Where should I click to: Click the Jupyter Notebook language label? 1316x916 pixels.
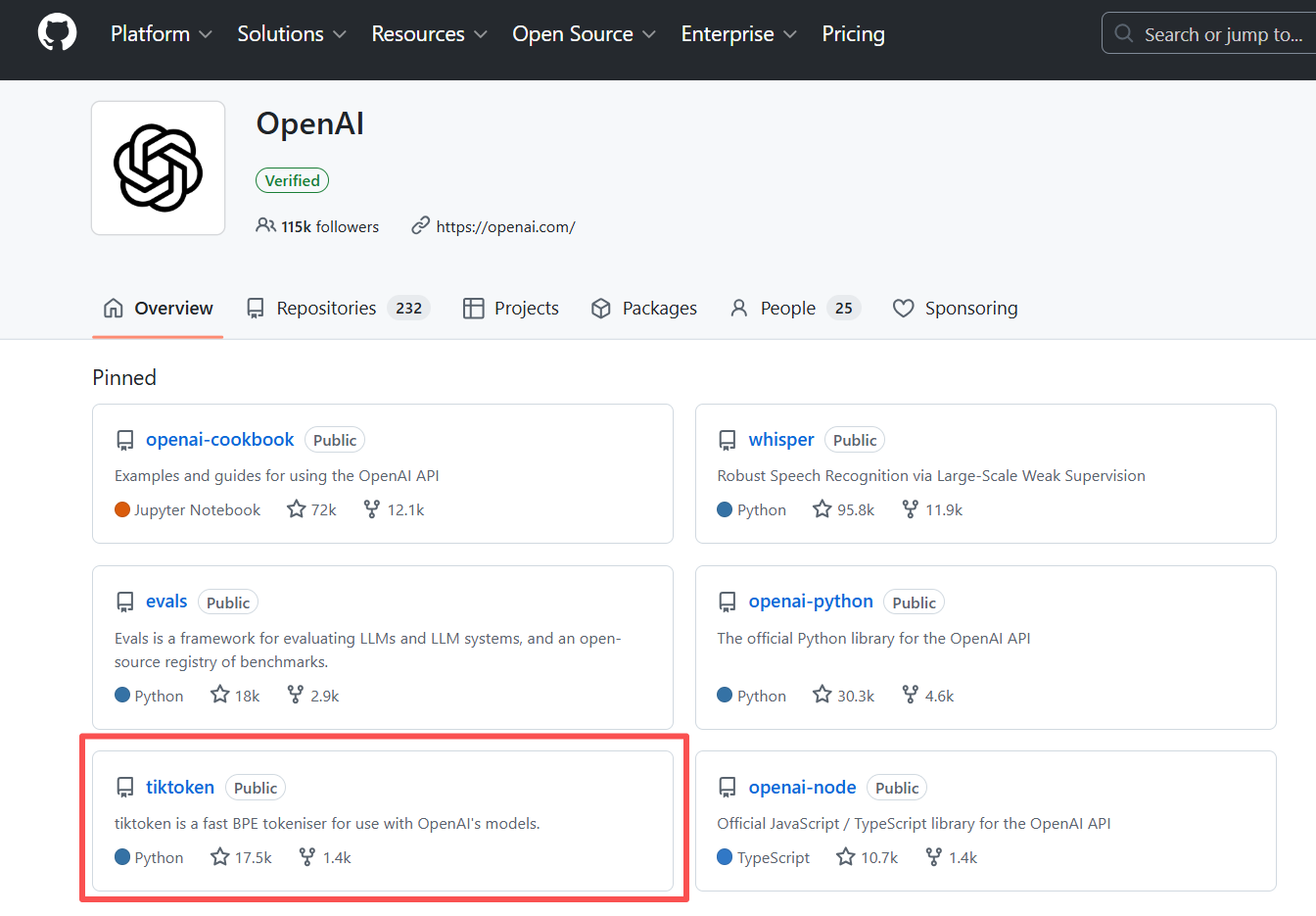point(197,509)
